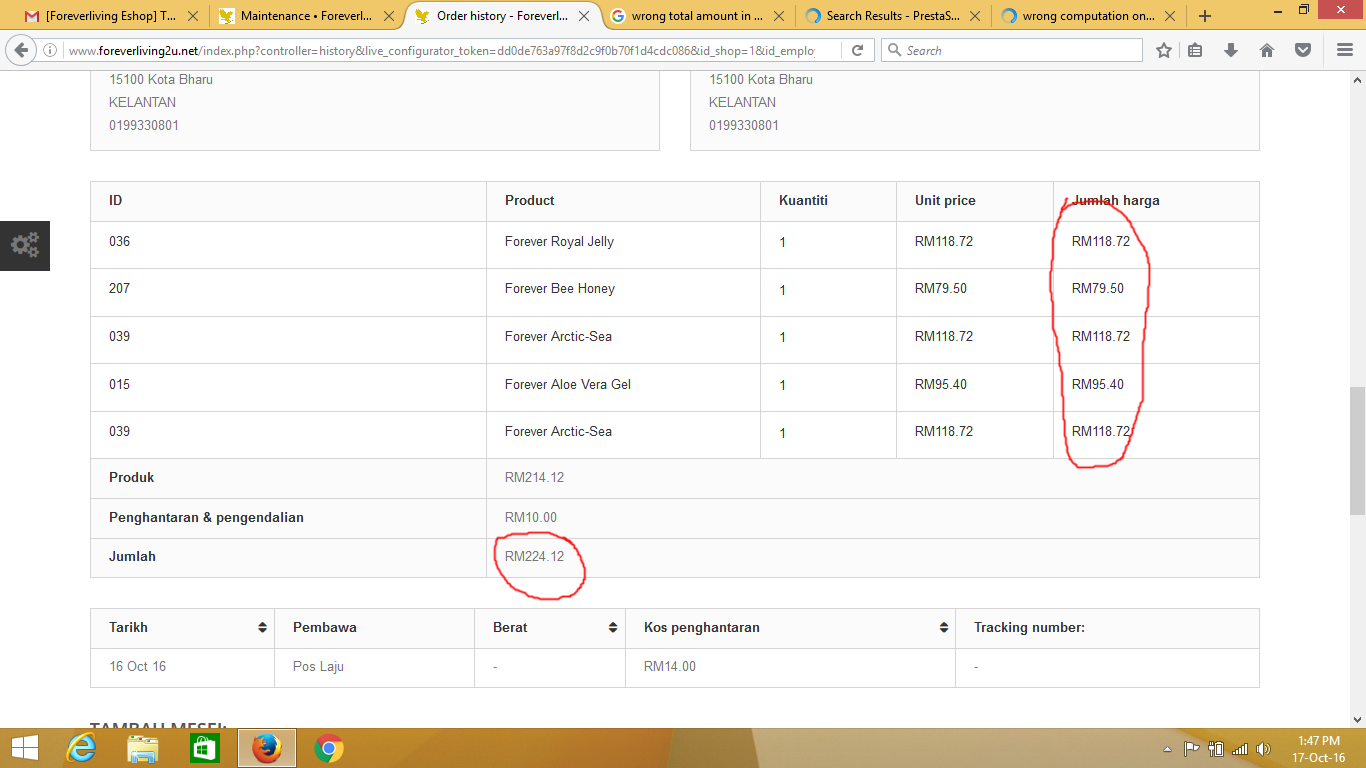Click the Penghantaran & pengendalian label
The height and width of the screenshot is (768, 1366).
206,518
